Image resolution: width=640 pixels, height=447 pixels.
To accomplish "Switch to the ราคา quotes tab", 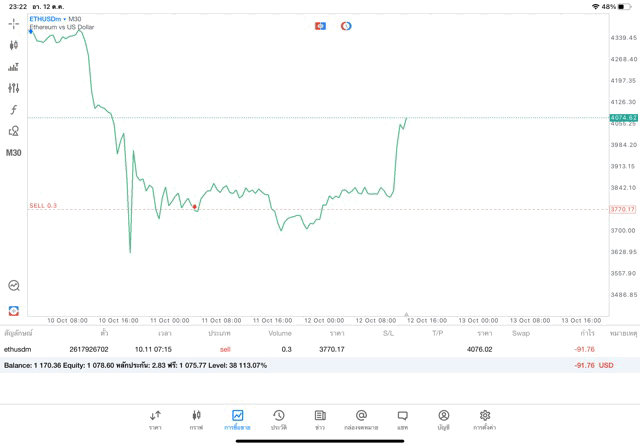I will click(155, 419).
